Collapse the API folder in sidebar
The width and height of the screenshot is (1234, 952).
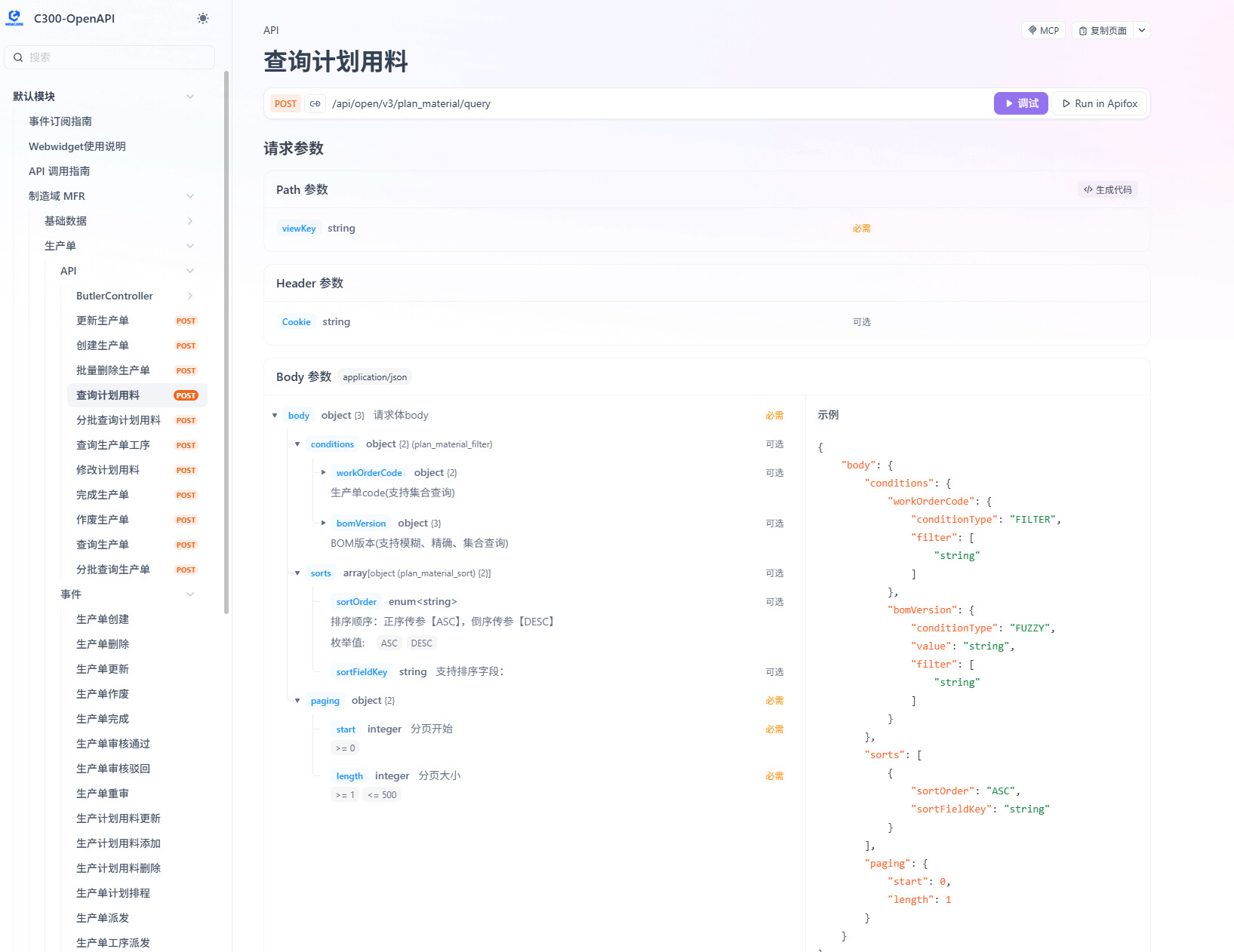[190, 271]
